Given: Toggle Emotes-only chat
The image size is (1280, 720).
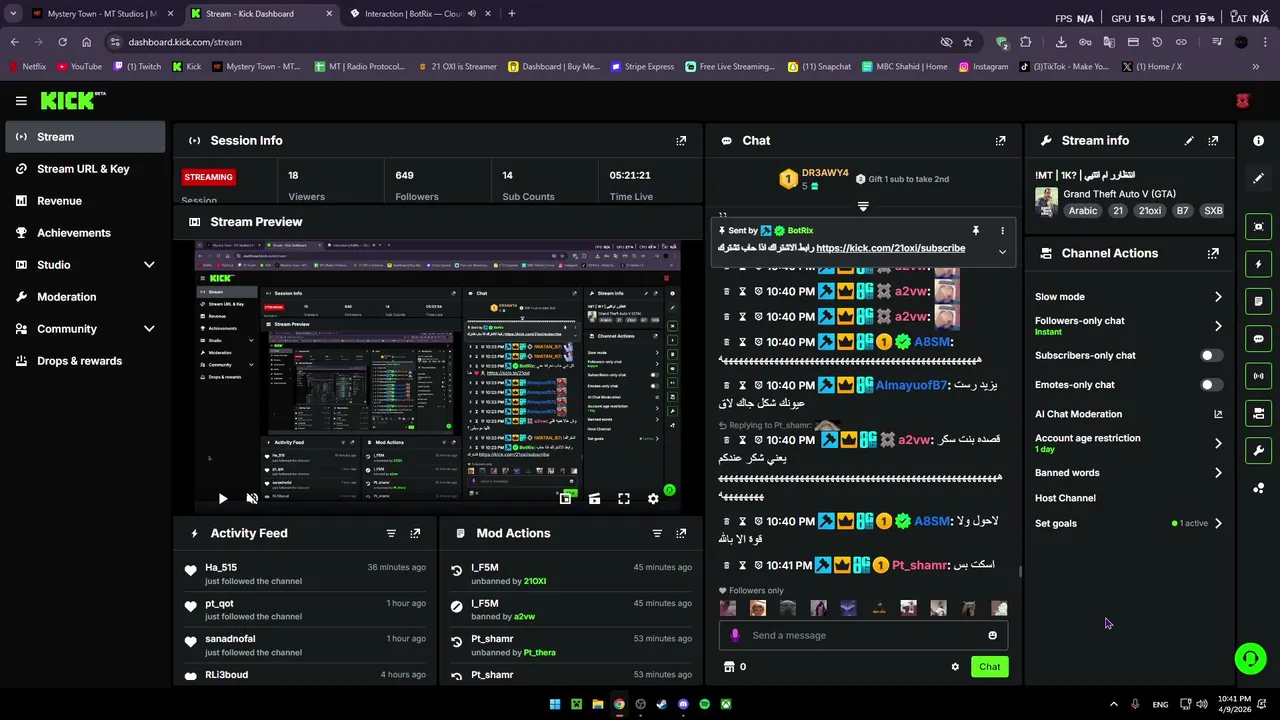Looking at the screenshot, I should 1210,385.
